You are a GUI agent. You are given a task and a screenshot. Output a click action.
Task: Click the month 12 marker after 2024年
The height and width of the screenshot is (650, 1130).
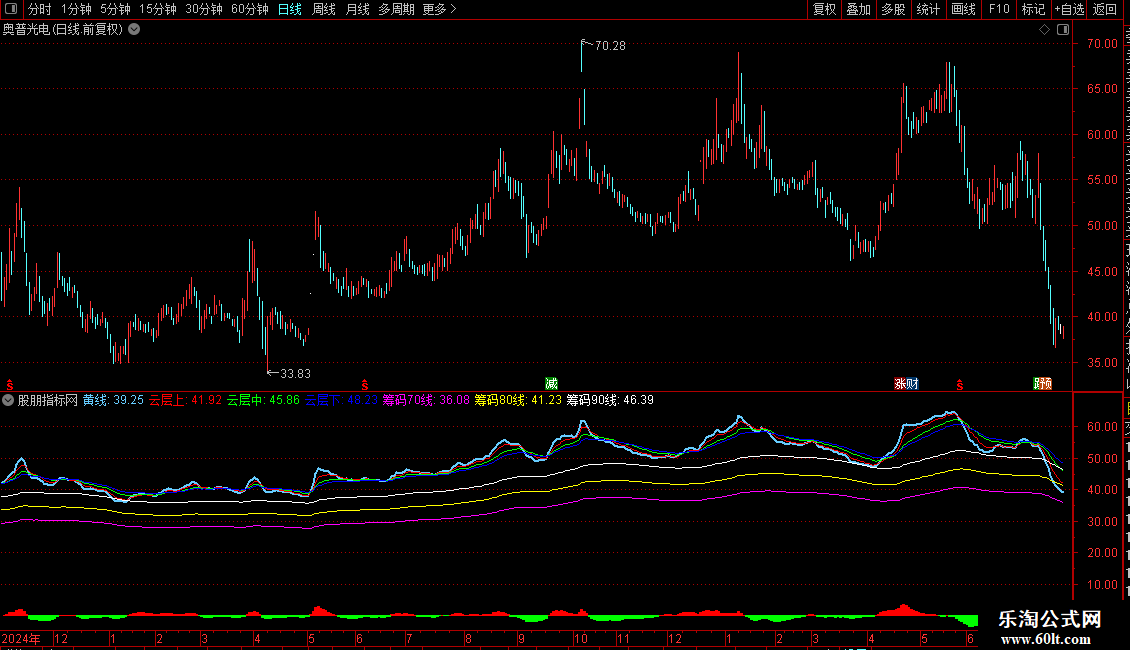[61, 638]
